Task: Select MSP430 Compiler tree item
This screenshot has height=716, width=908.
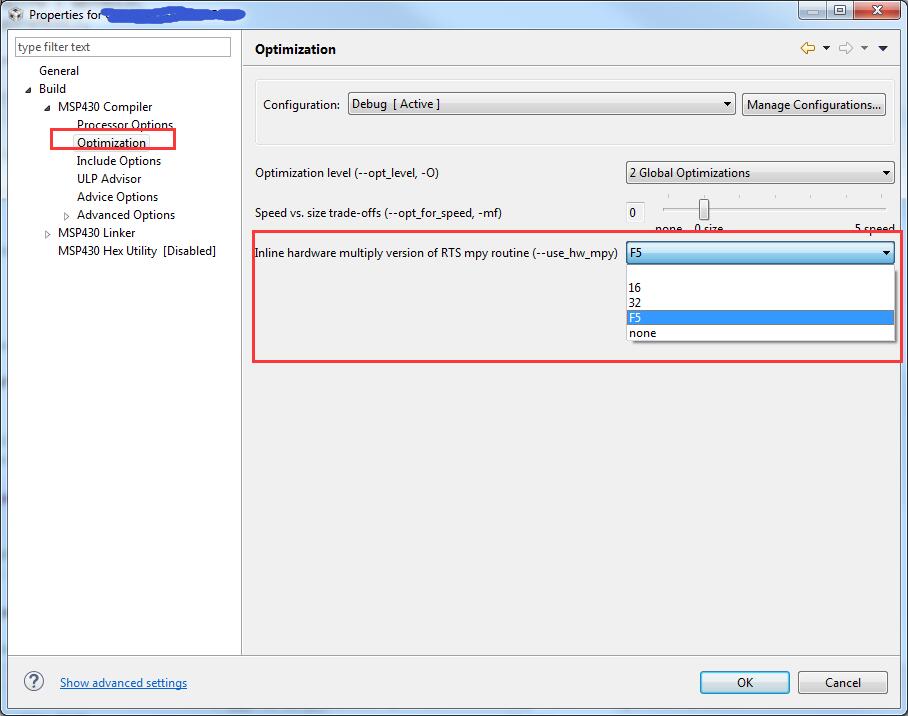Action: [105, 107]
